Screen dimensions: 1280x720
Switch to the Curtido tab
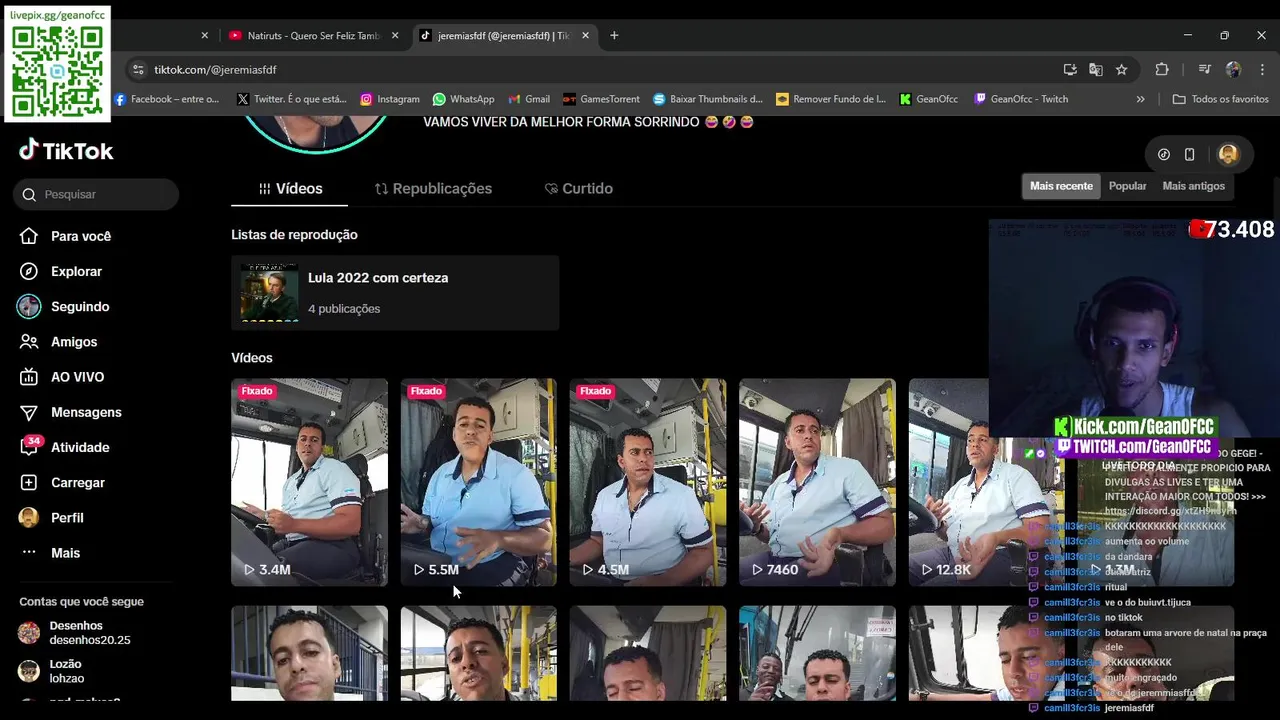(579, 188)
